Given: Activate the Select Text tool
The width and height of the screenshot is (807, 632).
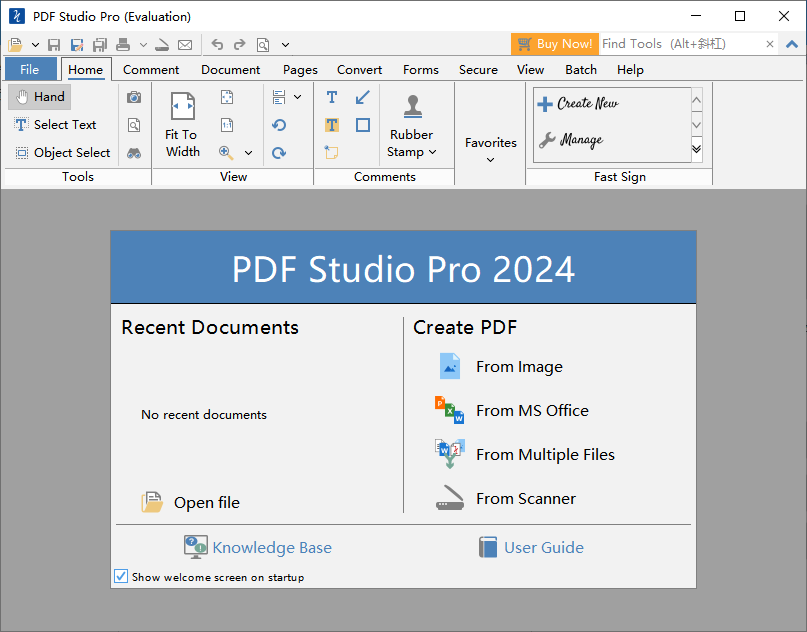Looking at the screenshot, I should [x=55, y=125].
